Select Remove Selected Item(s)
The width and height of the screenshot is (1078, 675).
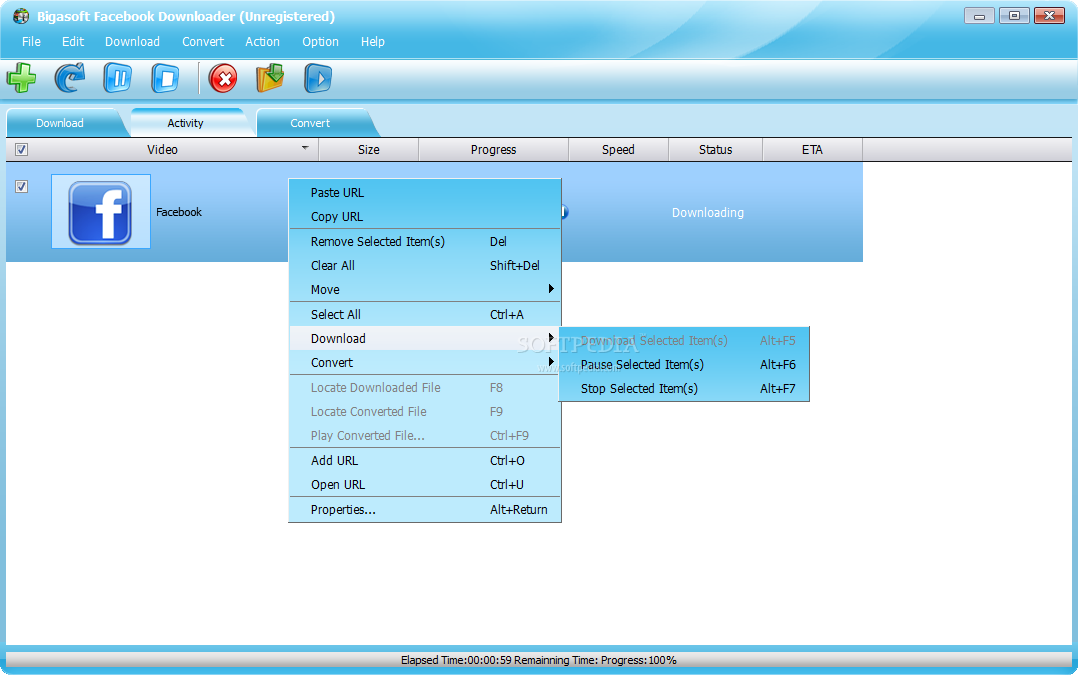pos(425,241)
